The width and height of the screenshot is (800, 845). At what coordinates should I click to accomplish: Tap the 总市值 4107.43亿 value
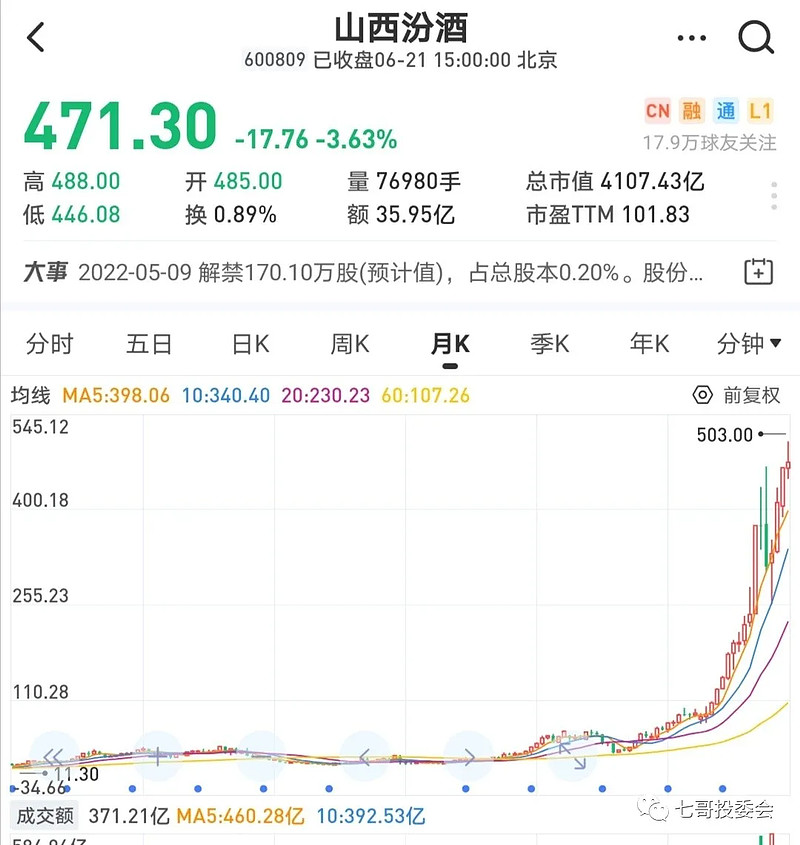point(615,182)
